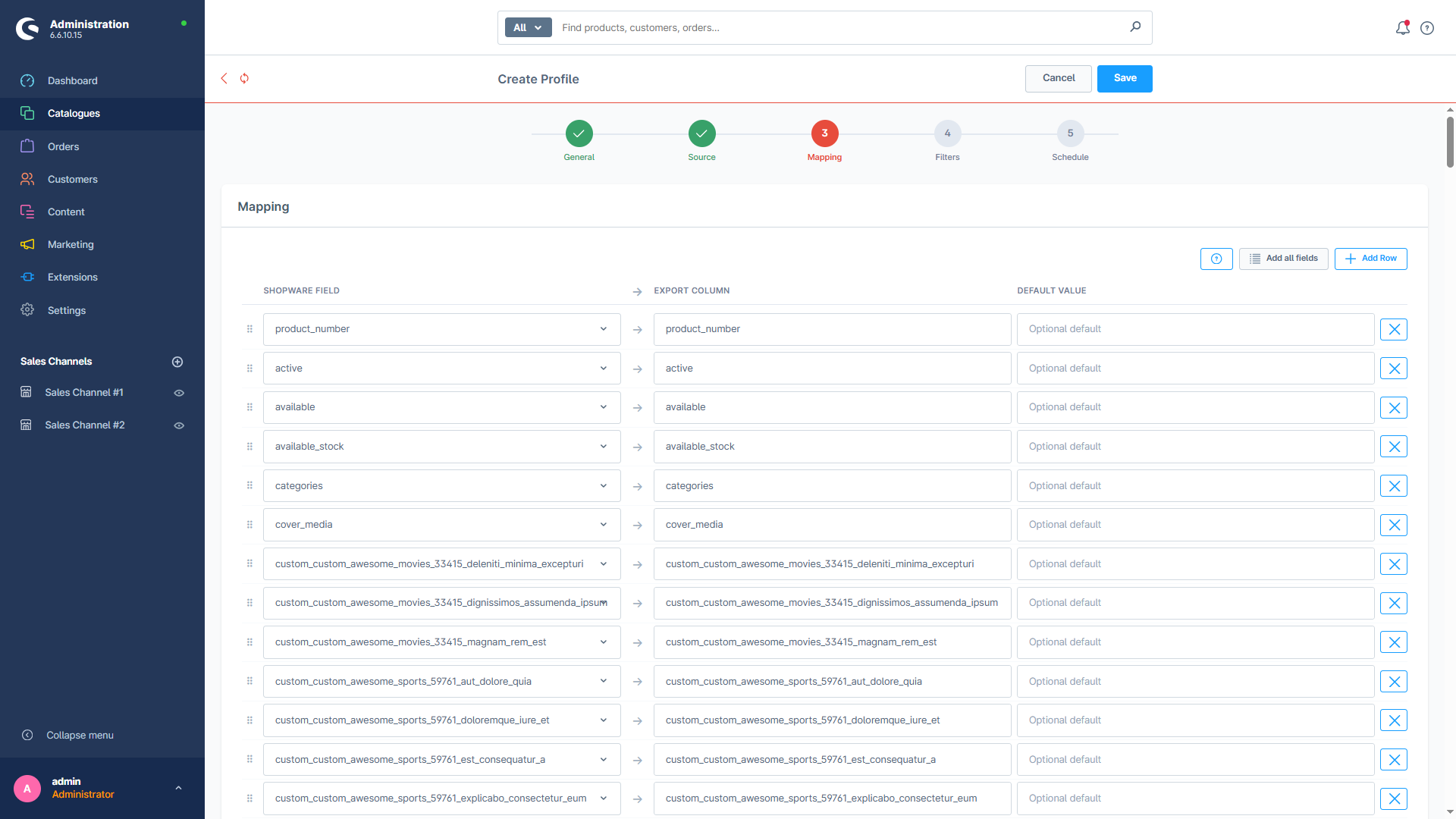The width and height of the screenshot is (1456, 819).
Task: Open the help question mark icon
Action: point(1427,28)
